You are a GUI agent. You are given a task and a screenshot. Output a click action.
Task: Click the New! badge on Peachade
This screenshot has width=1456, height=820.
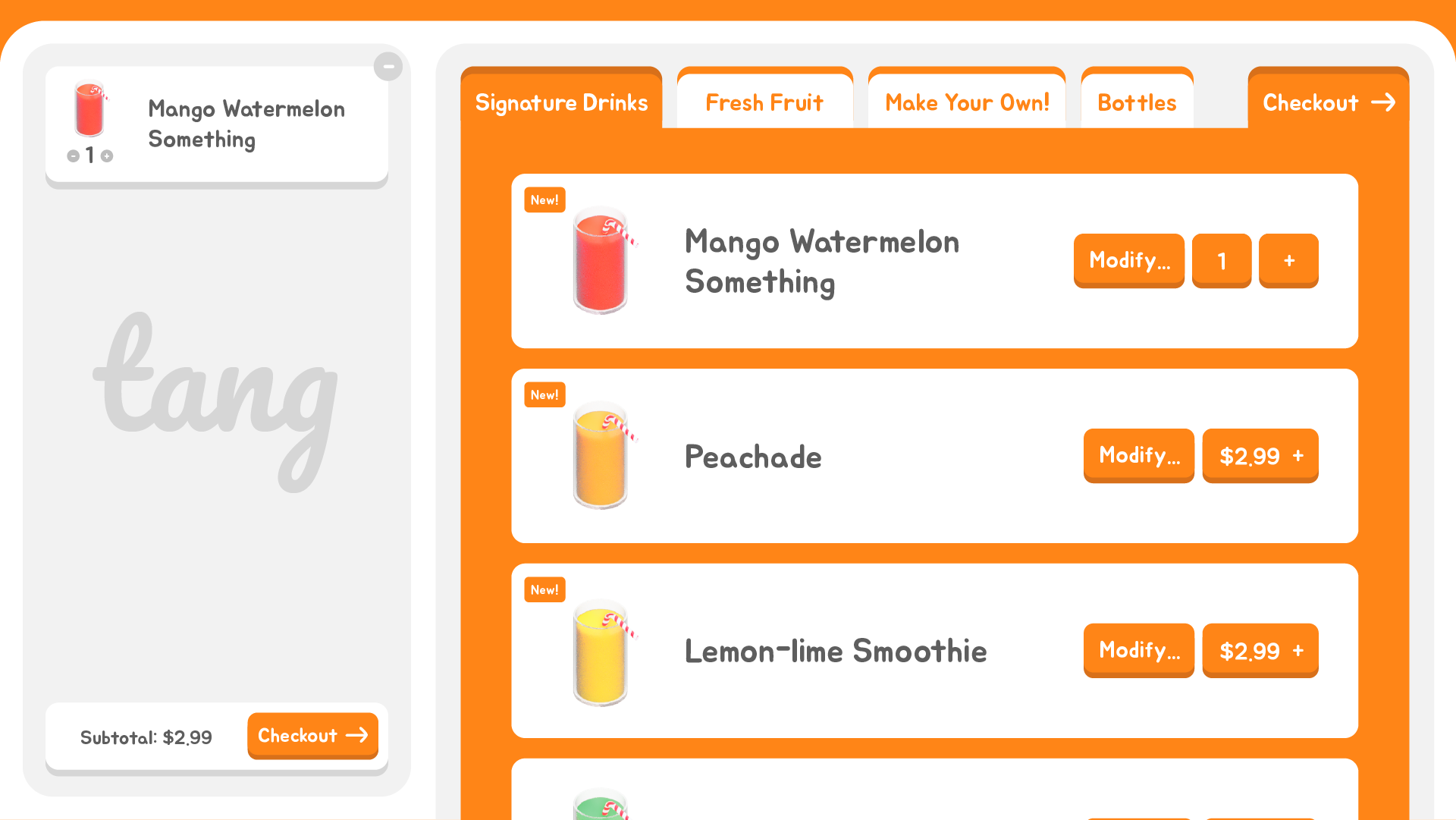pos(544,394)
